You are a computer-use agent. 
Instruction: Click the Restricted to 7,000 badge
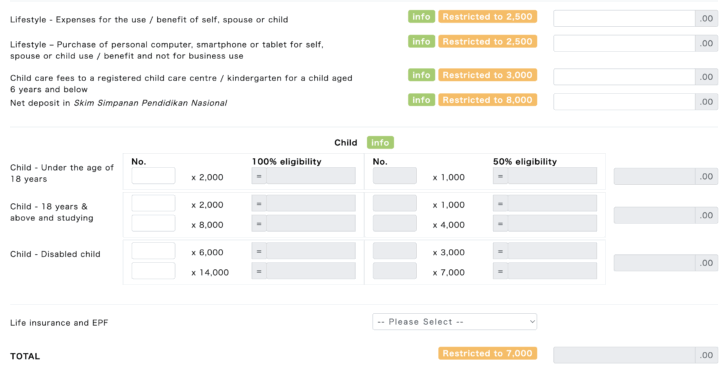coord(488,353)
